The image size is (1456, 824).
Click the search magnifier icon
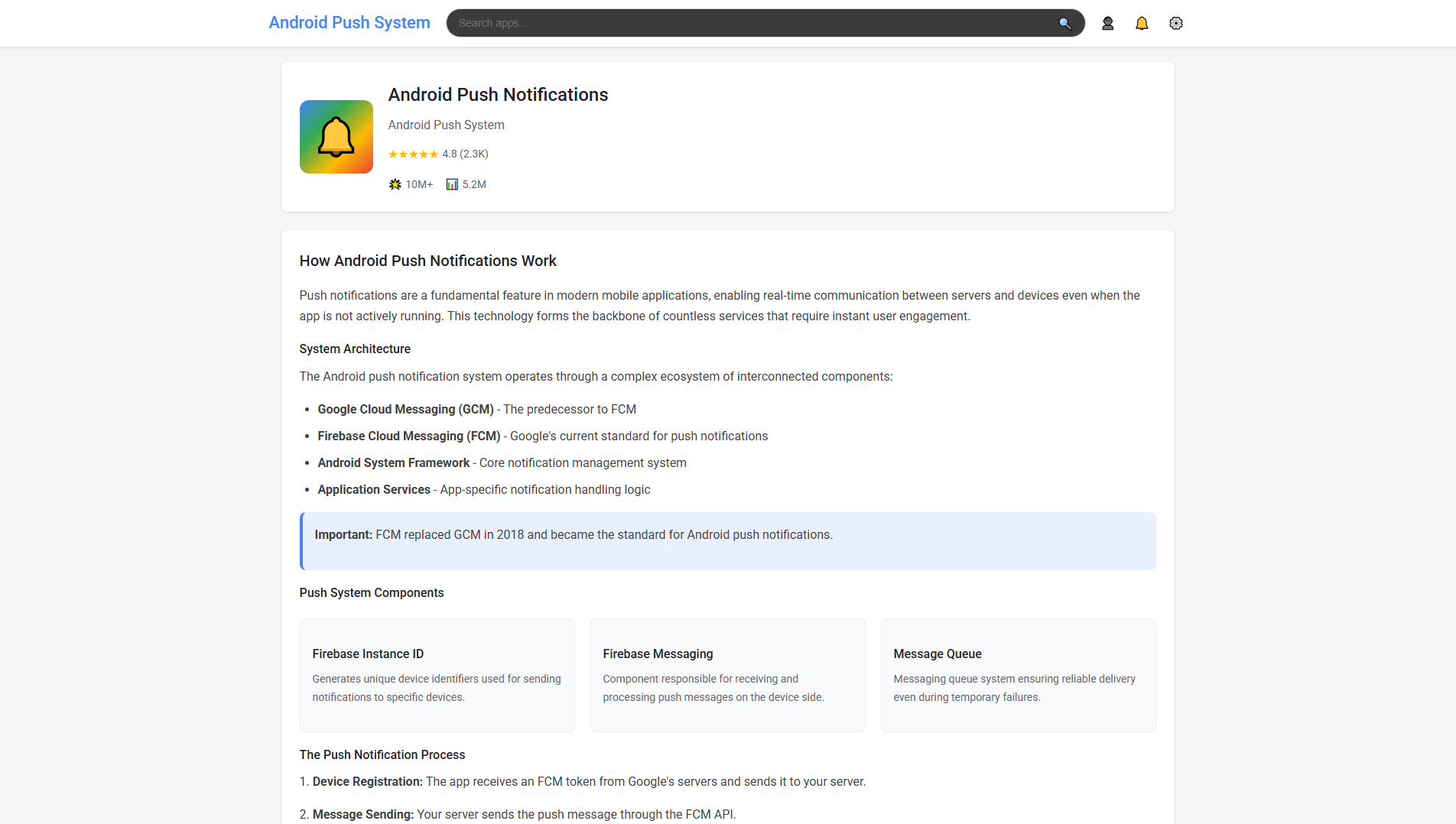coord(1065,24)
